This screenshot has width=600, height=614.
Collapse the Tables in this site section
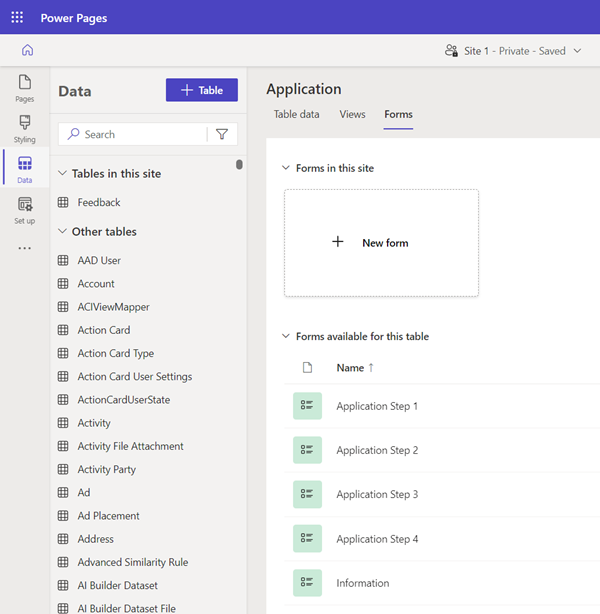pyautogui.click(x=63, y=173)
